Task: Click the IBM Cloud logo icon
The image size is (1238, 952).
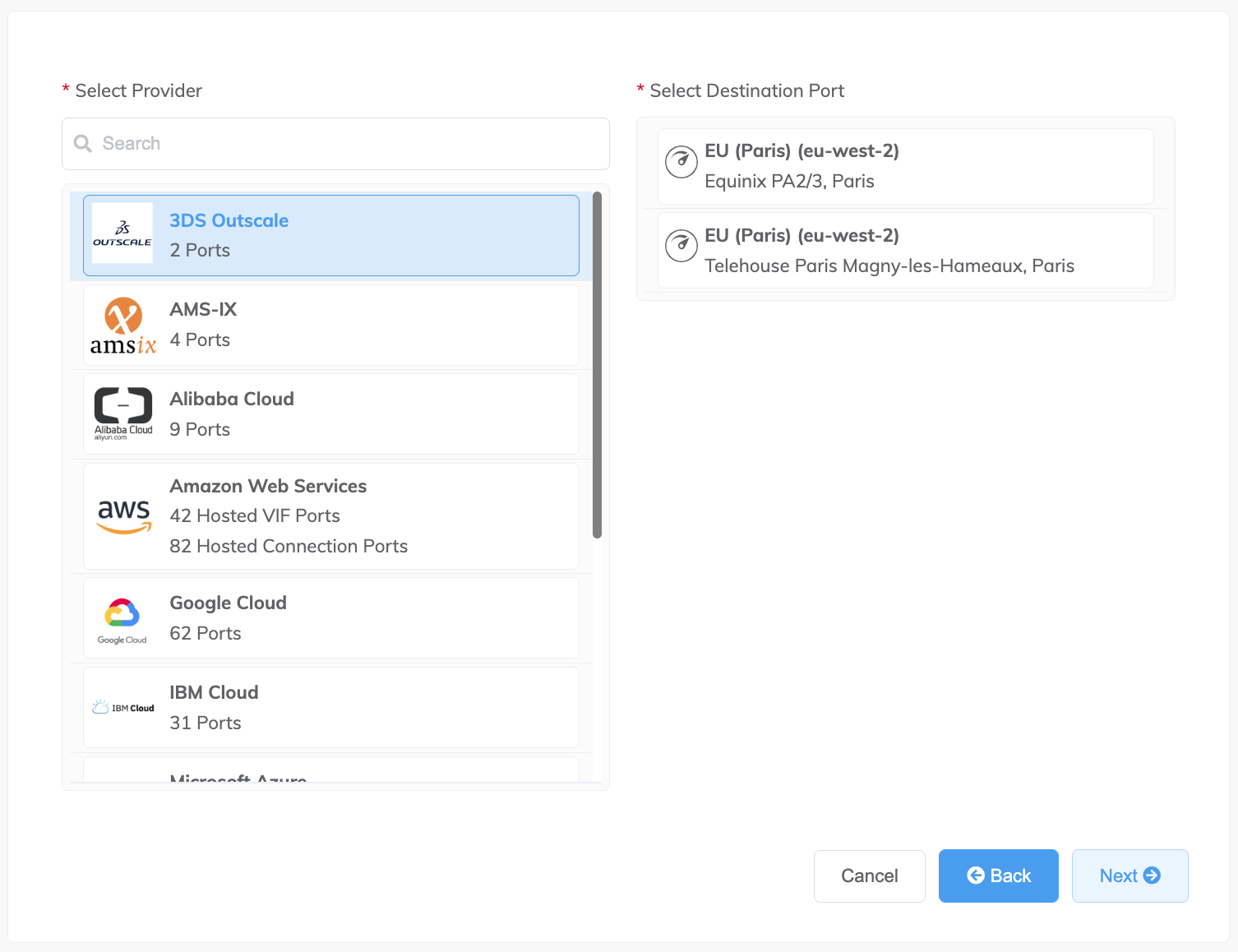Action: pyautogui.click(x=123, y=707)
